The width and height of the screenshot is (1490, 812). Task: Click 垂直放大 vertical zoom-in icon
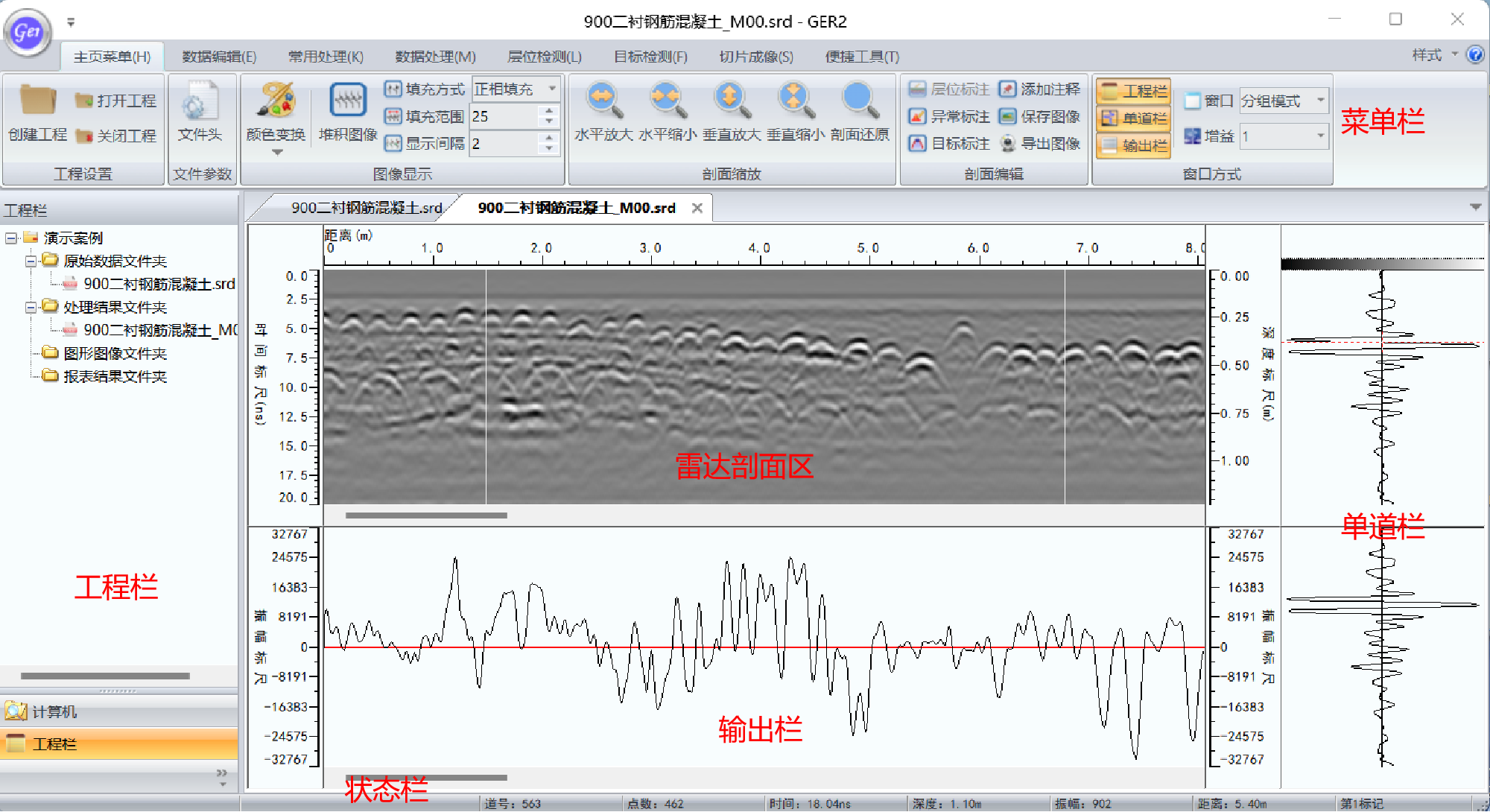click(x=732, y=100)
